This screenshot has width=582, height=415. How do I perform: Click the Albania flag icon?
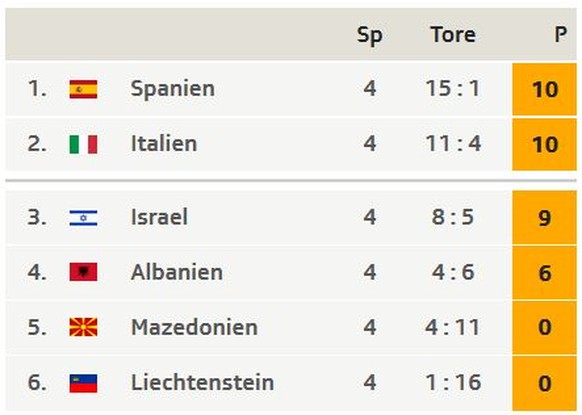(83, 272)
